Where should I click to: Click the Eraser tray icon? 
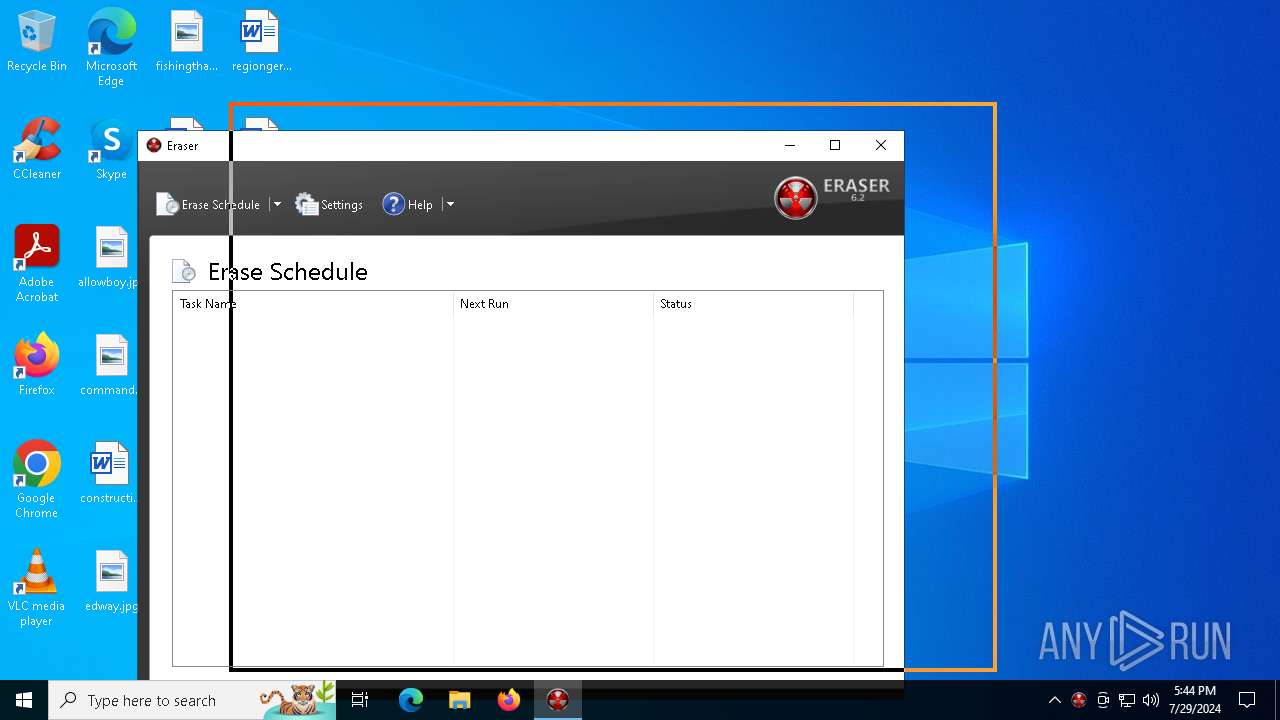1078,700
